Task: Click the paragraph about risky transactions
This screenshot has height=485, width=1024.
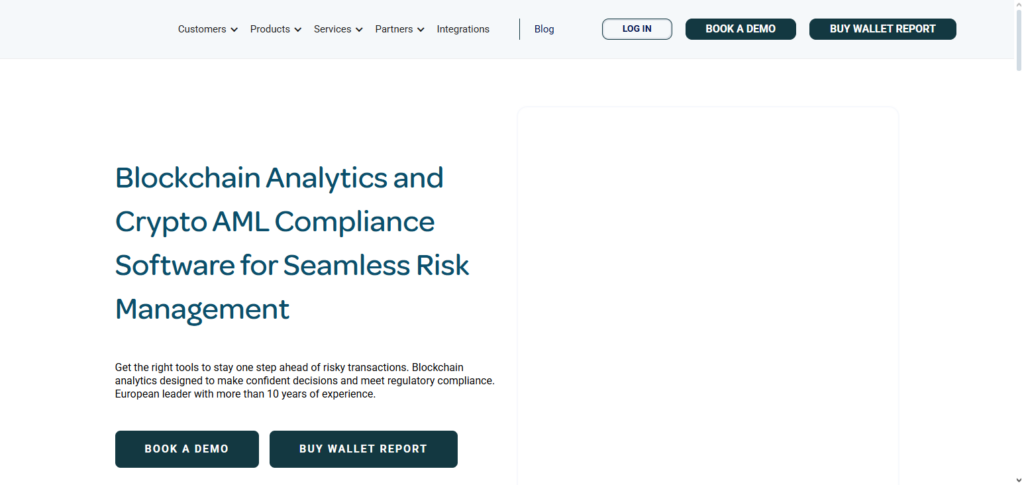Action: point(304,381)
